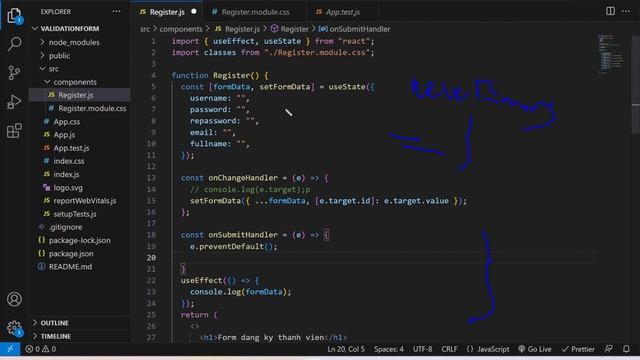Click components in the breadcrumb

point(181,29)
